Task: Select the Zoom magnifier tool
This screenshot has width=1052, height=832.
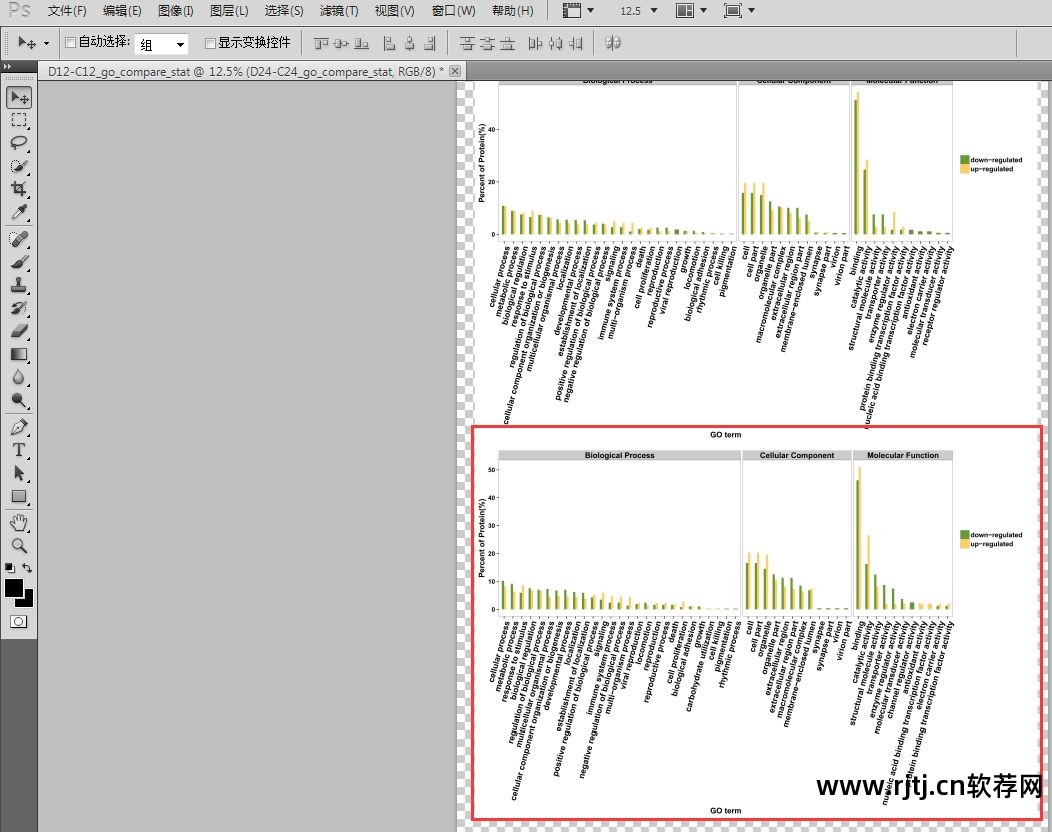Action: (x=19, y=545)
